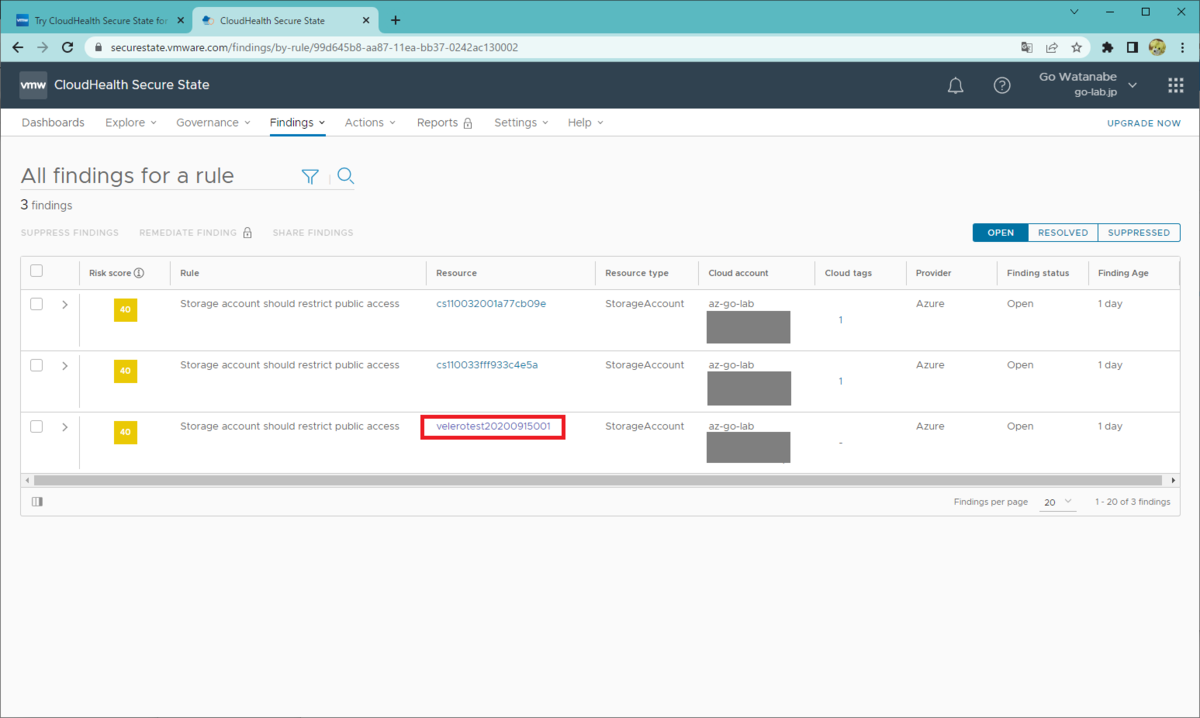Click the site lock icon in address bar
Image resolution: width=1200 pixels, height=718 pixels.
point(97,47)
